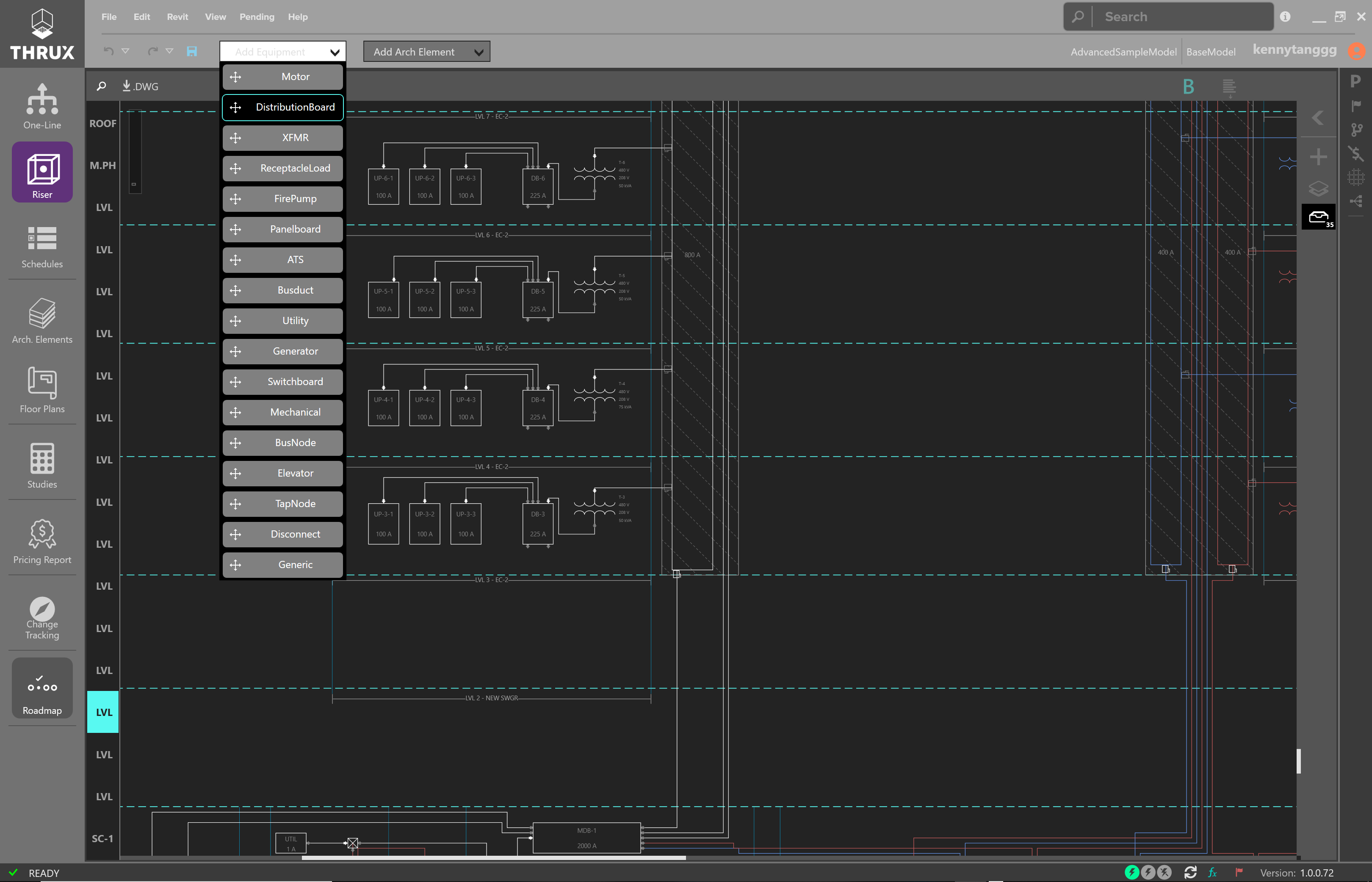Add a Panelboard equipment item

pyautogui.click(x=283, y=229)
